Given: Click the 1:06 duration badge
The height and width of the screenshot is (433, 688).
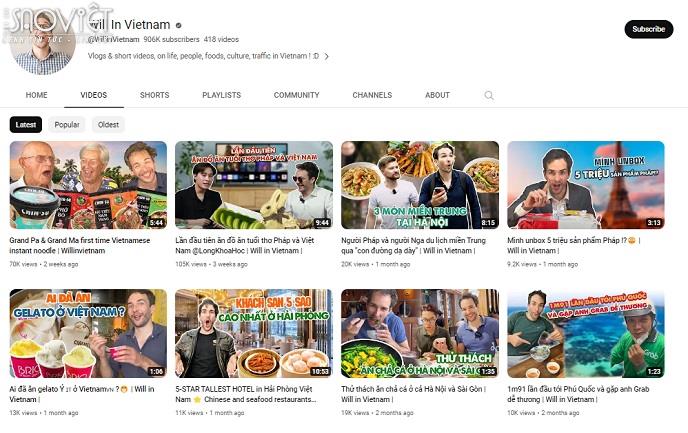Looking at the screenshot, I should pyautogui.click(x=157, y=371).
